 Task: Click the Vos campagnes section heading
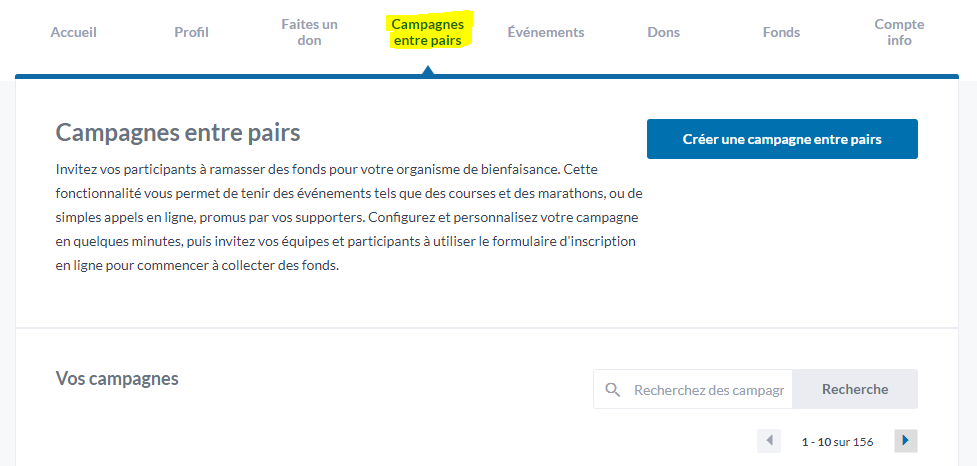coord(117,378)
